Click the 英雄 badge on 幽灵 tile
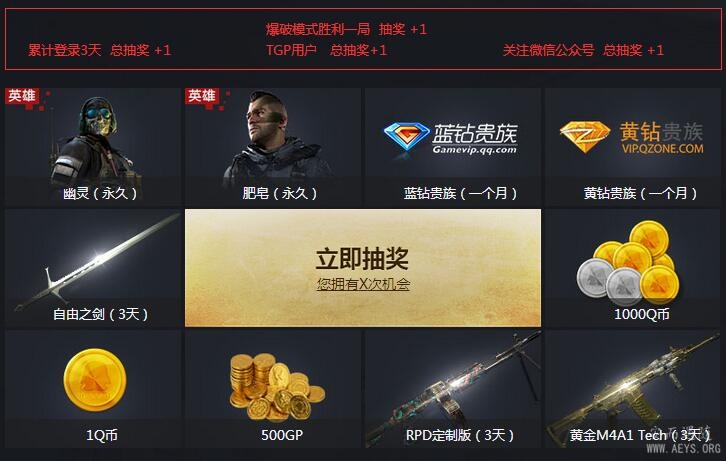The width and height of the screenshot is (726, 461). 22,96
